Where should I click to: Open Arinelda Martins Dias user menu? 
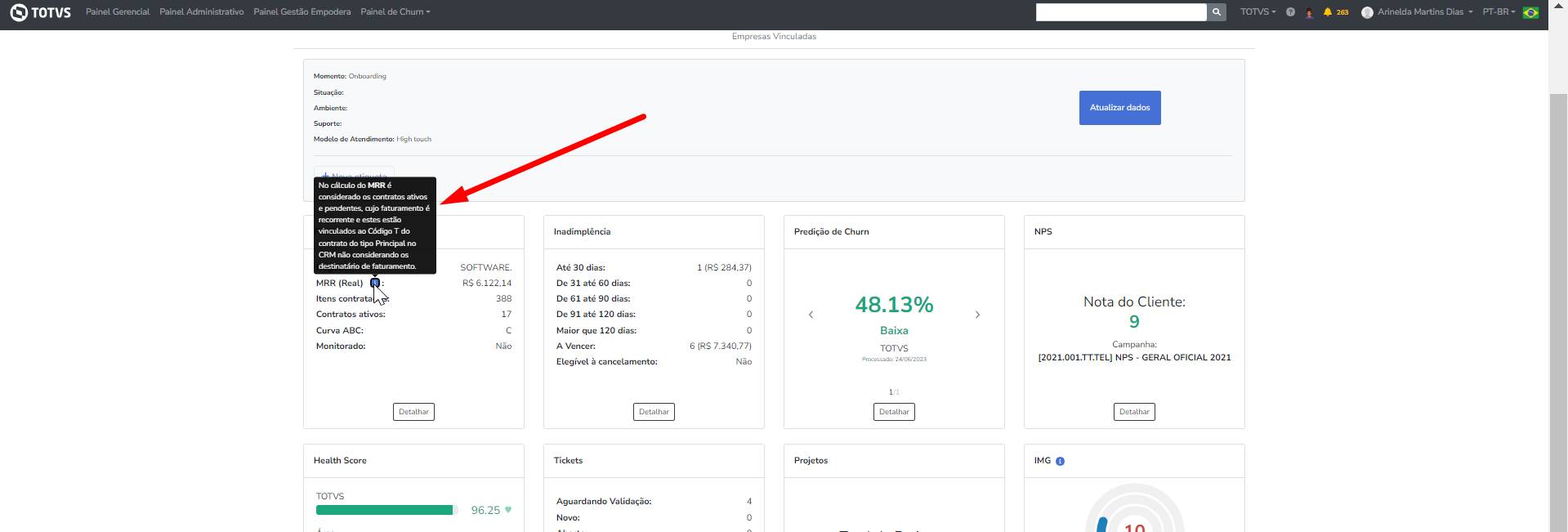point(1425,12)
